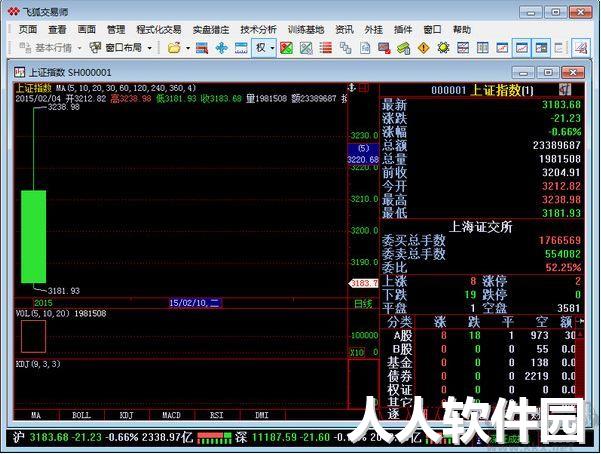The image size is (601, 454).
Task: Open the 帮助 menu
Action: pos(461,30)
